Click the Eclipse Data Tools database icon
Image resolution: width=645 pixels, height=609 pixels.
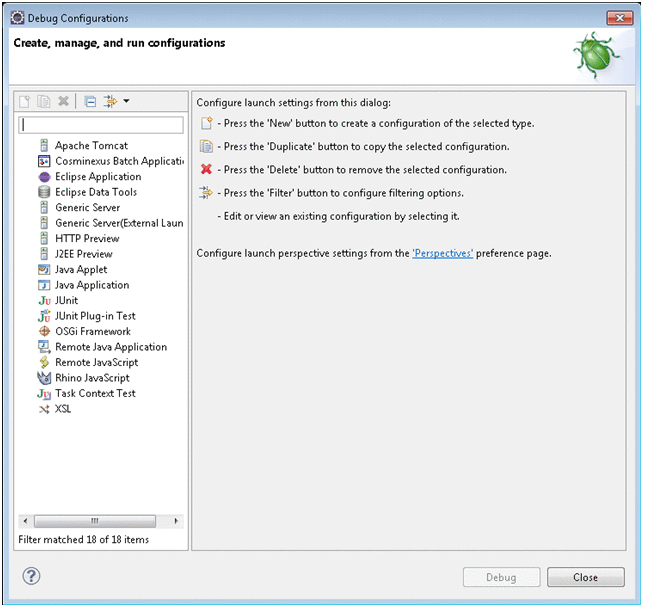[44, 192]
